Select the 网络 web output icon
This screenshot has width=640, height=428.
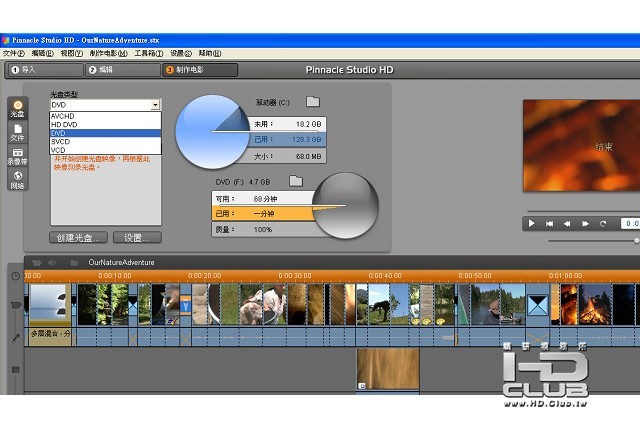pos(18,180)
